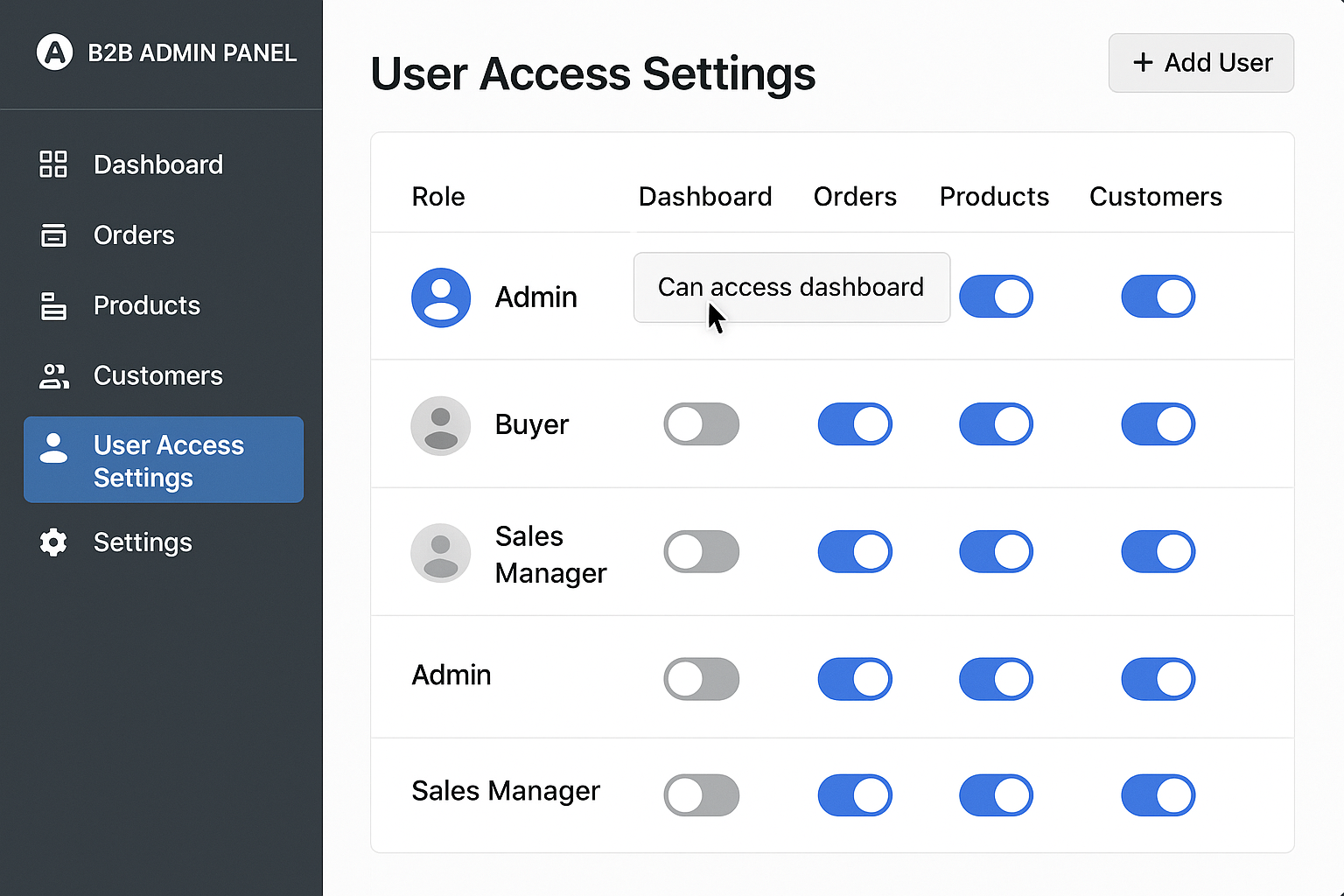Click the "Sales Manager" name beside the avatar
1344x896 pixels.
click(551, 555)
